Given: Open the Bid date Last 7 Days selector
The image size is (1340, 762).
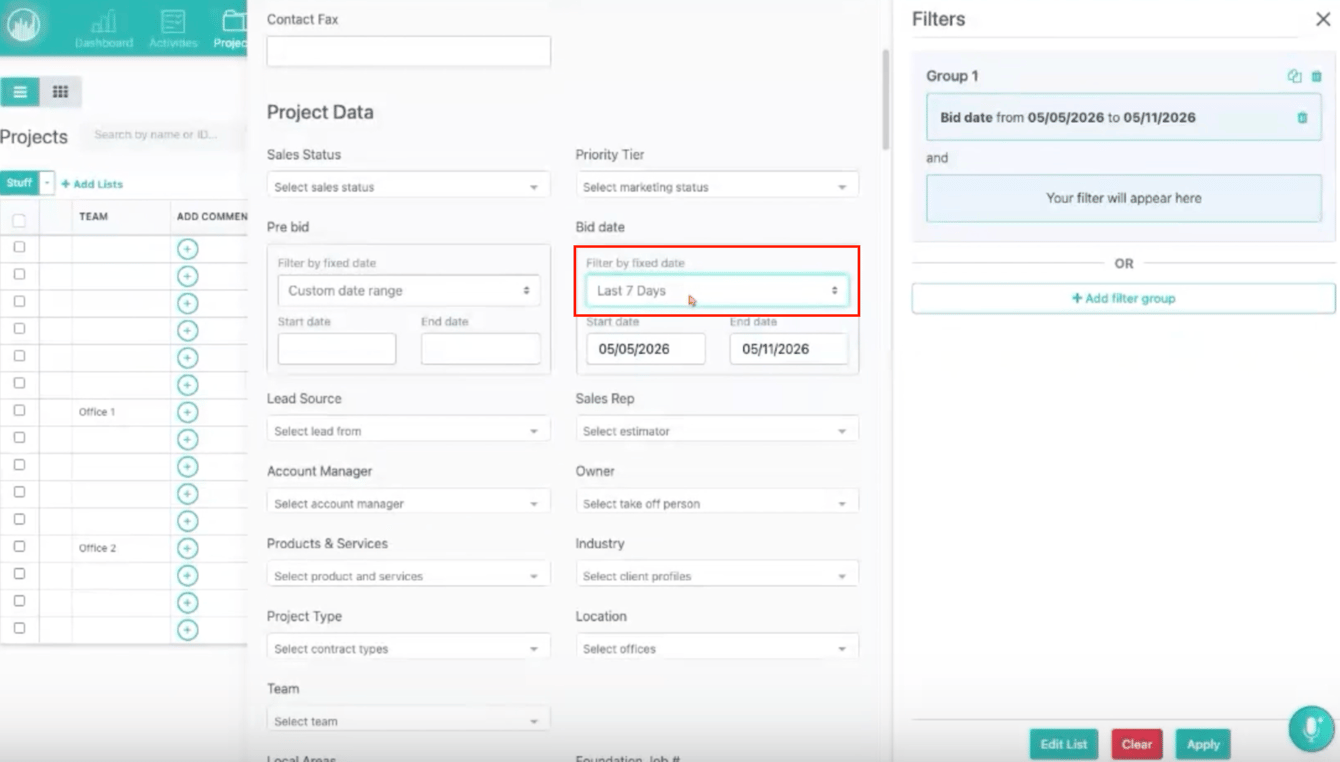Looking at the screenshot, I should (717, 291).
